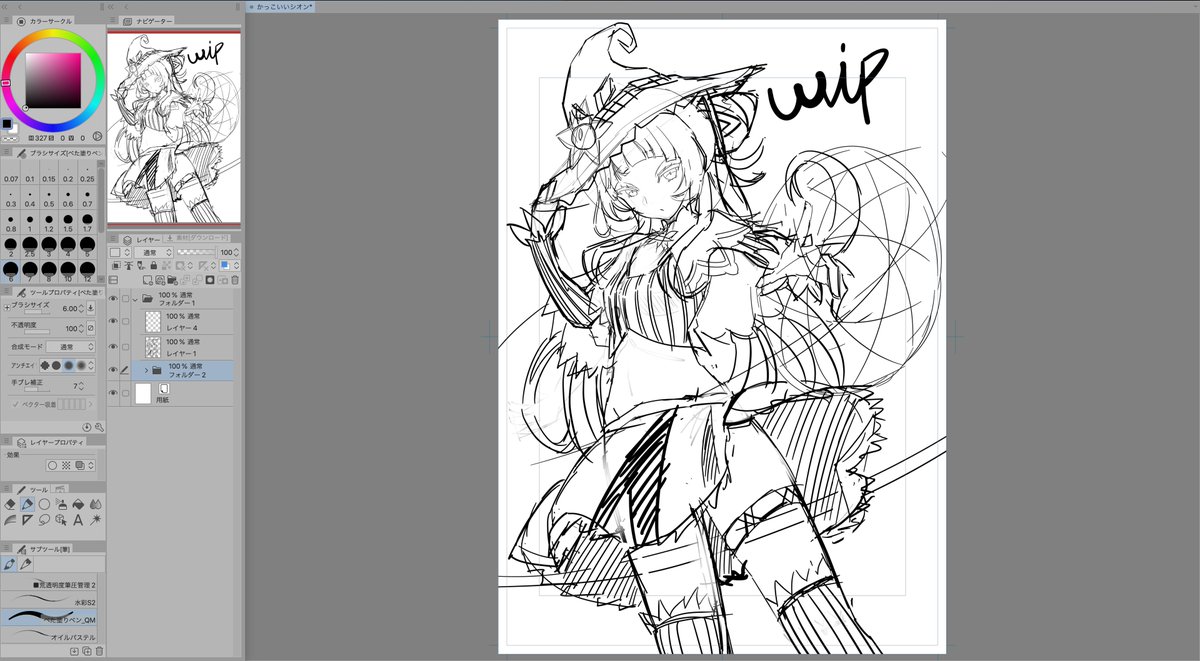Adjust the 手ブレ補正 7 stepper
This screenshot has width=1200, height=661.
[81, 385]
